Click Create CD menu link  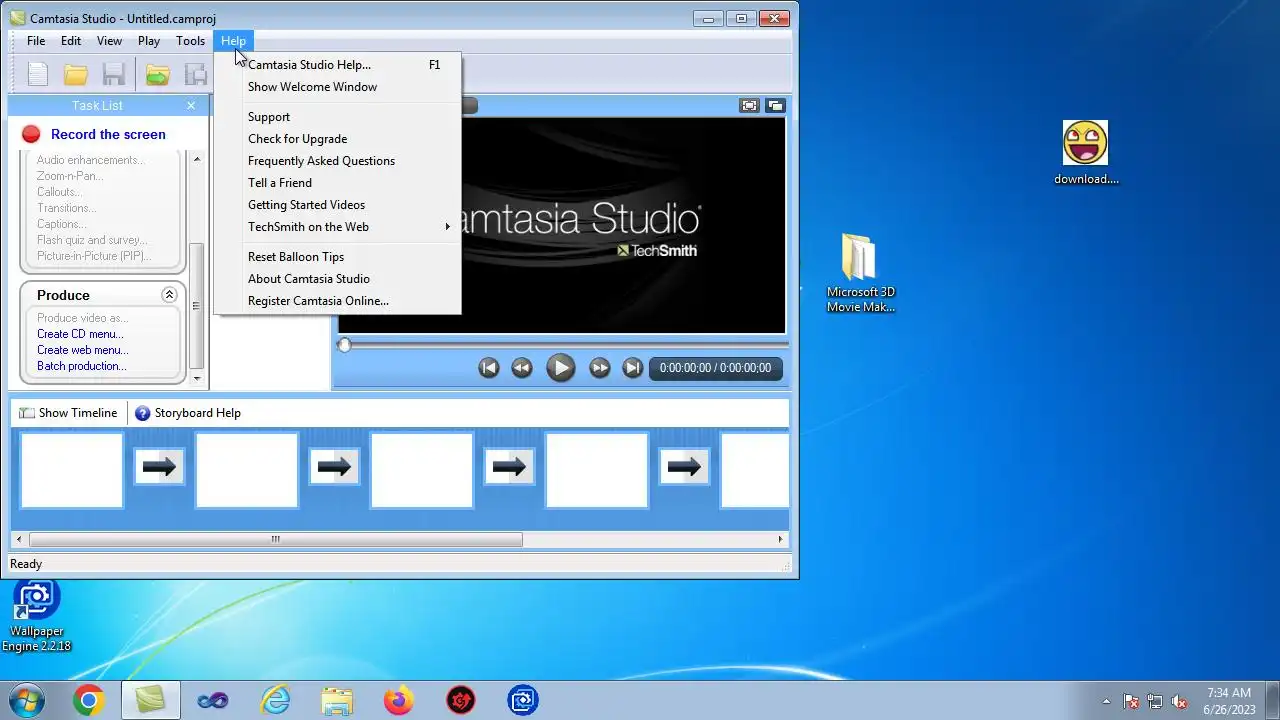(x=80, y=334)
